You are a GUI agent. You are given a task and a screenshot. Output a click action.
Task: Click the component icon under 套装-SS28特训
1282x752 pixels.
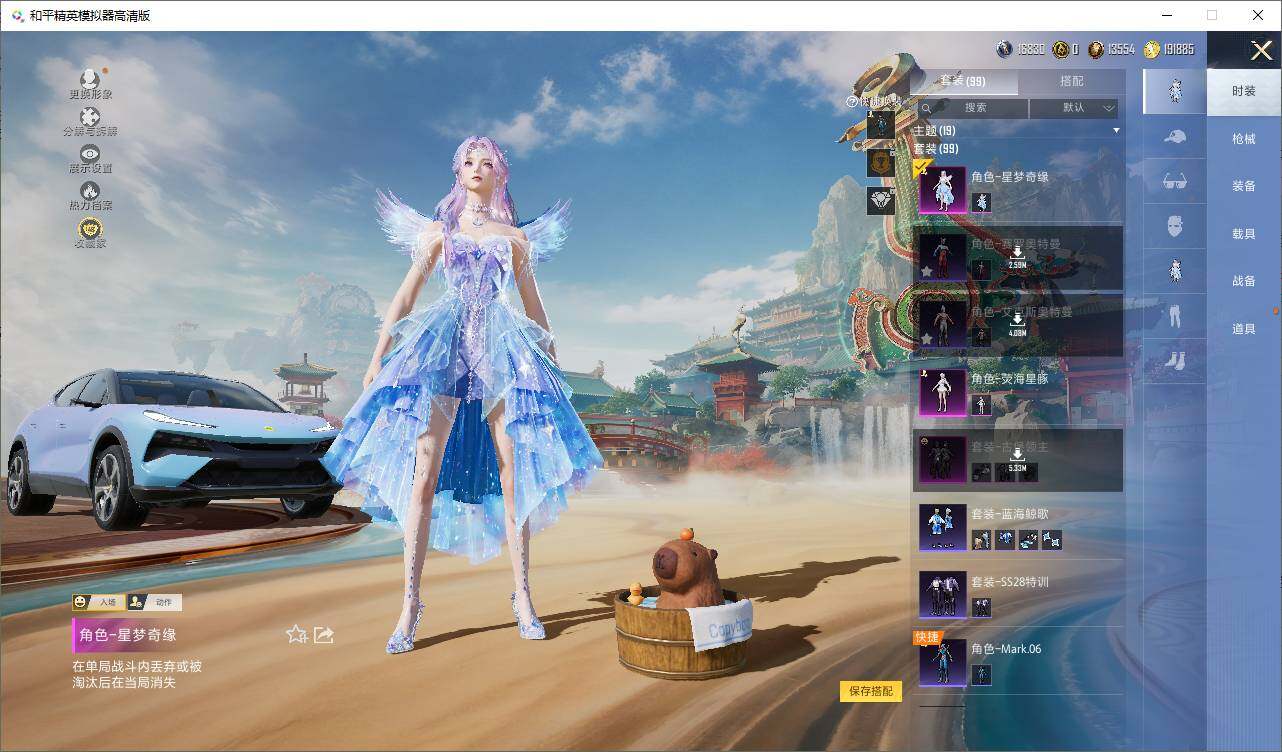click(981, 607)
